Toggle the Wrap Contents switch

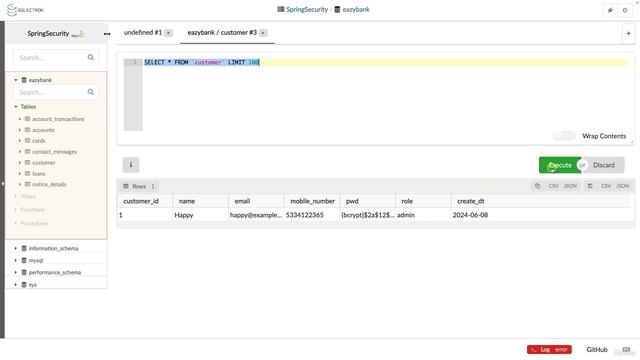pyautogui.click(x=564, y=136)
